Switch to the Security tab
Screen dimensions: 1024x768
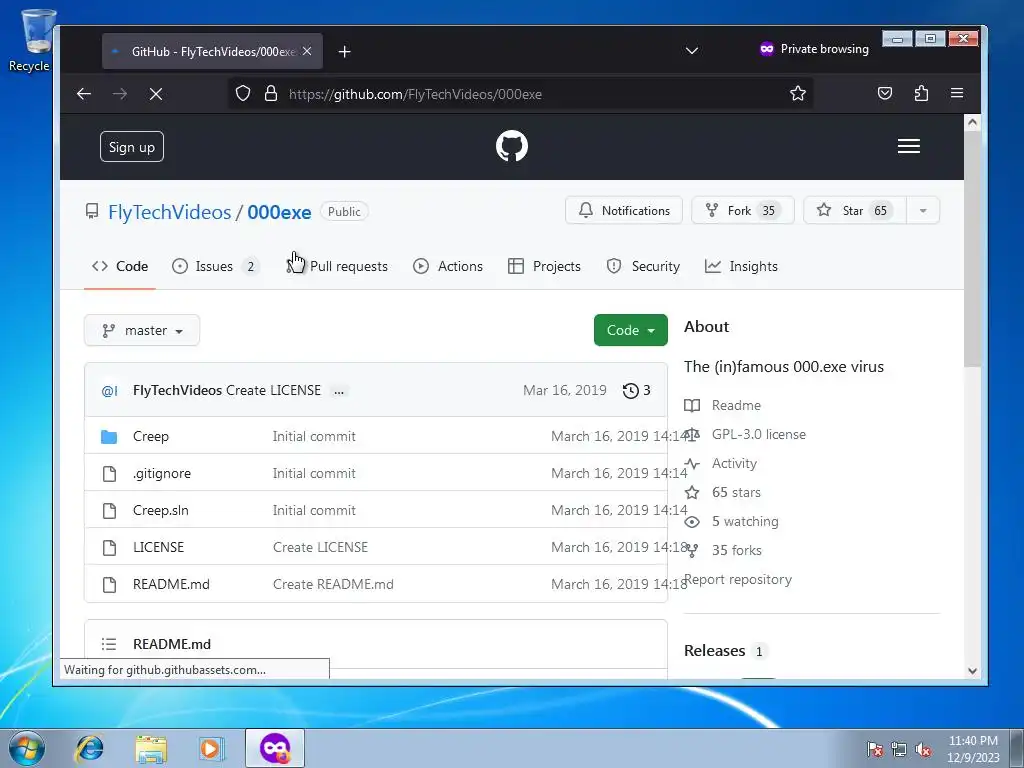[x=643, y=266]
